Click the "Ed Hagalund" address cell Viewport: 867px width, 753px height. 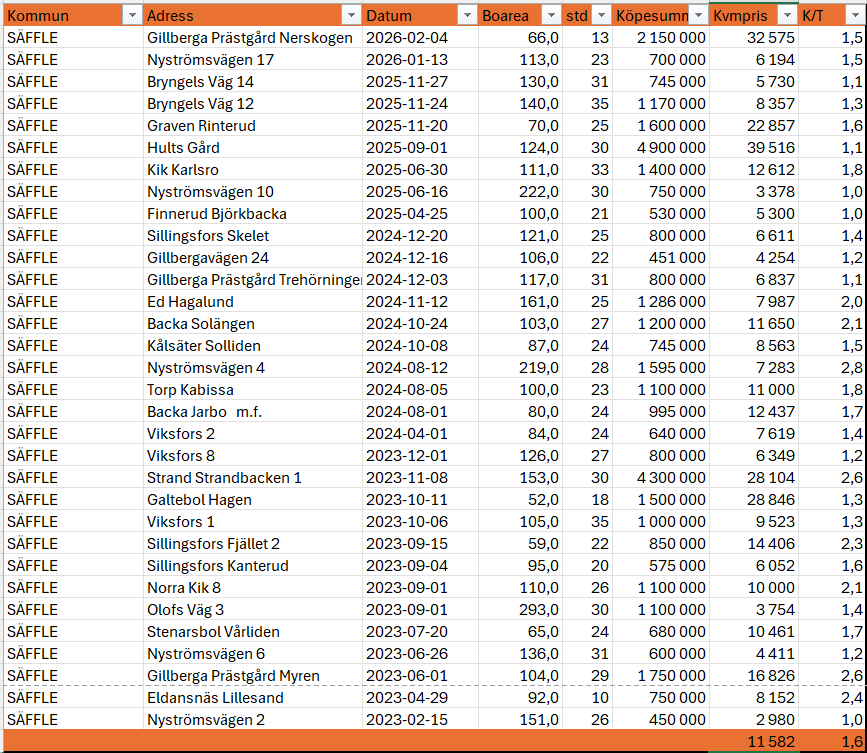coord(253,302)
